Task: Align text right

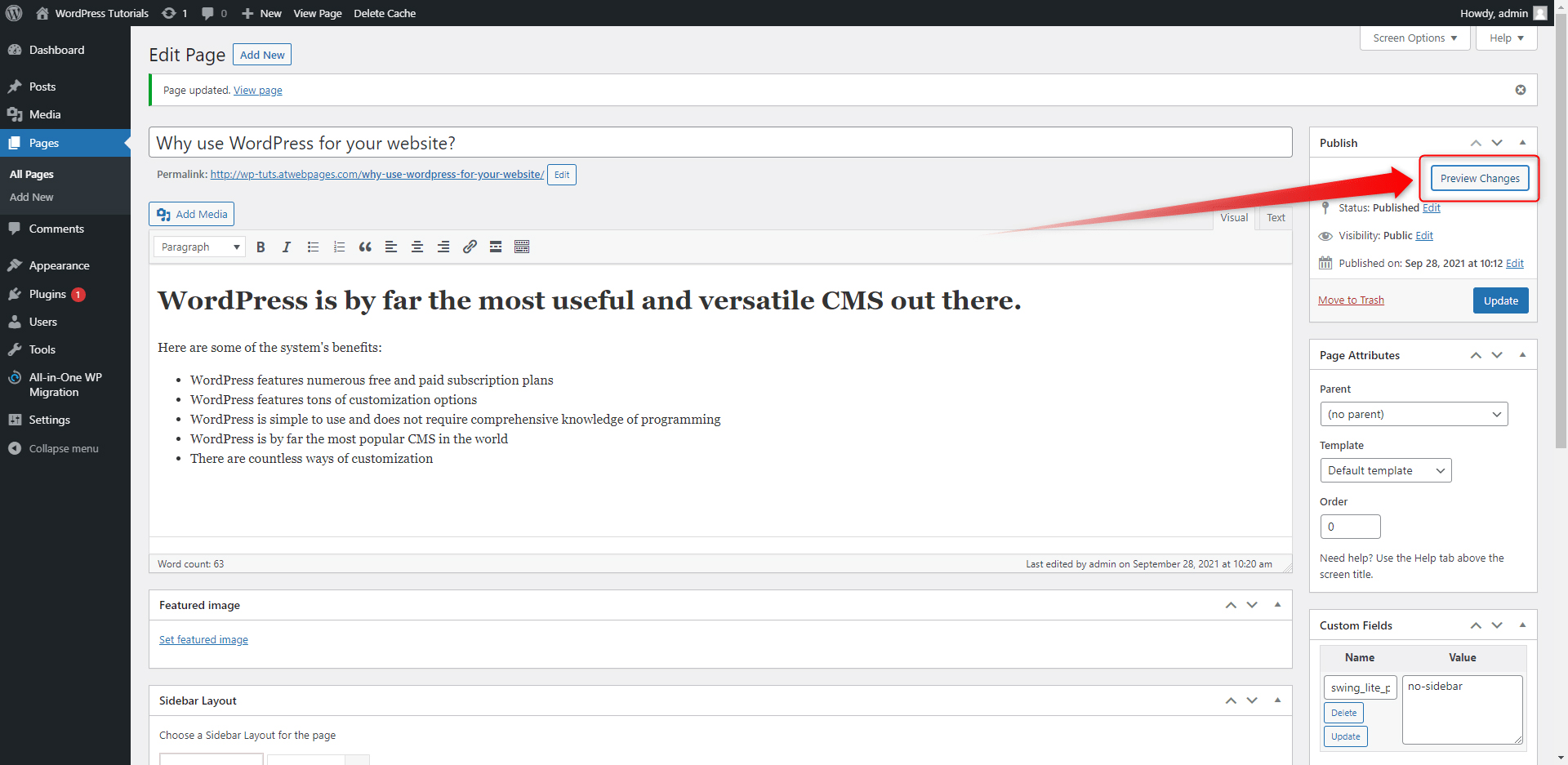Action: [x=443, y=247]
